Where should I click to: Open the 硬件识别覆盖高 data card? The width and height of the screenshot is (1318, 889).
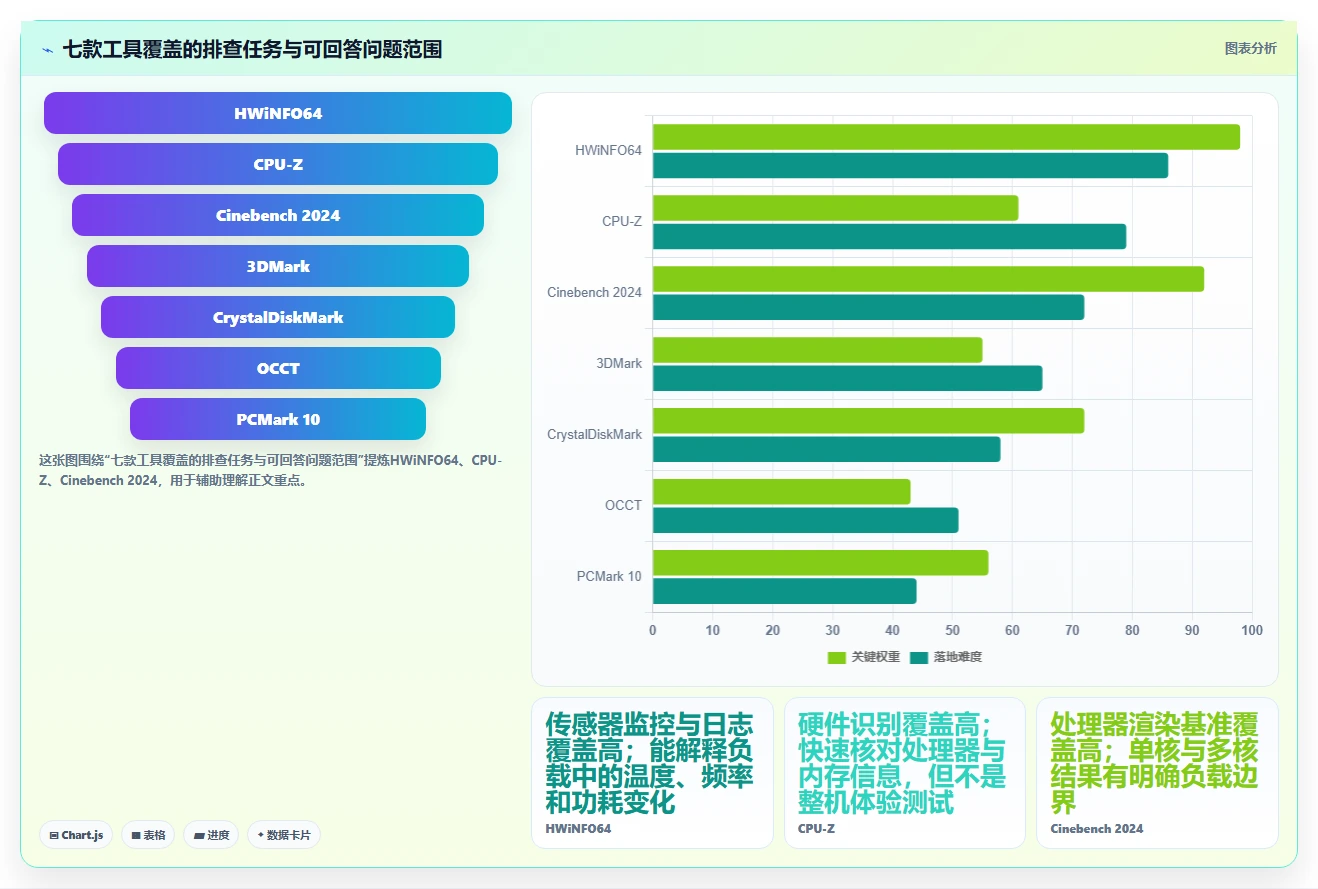pos(905,773)
